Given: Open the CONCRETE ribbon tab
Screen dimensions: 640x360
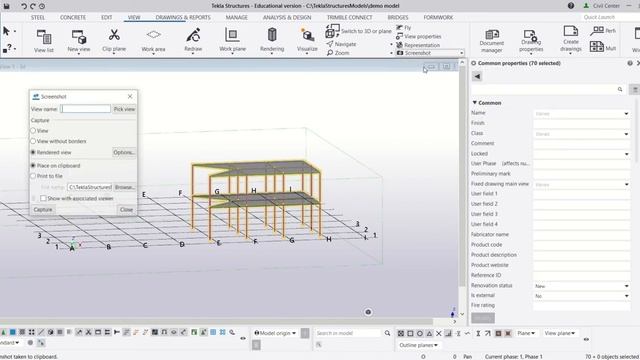Looking at the screenshot, I should tap(73, 17).
